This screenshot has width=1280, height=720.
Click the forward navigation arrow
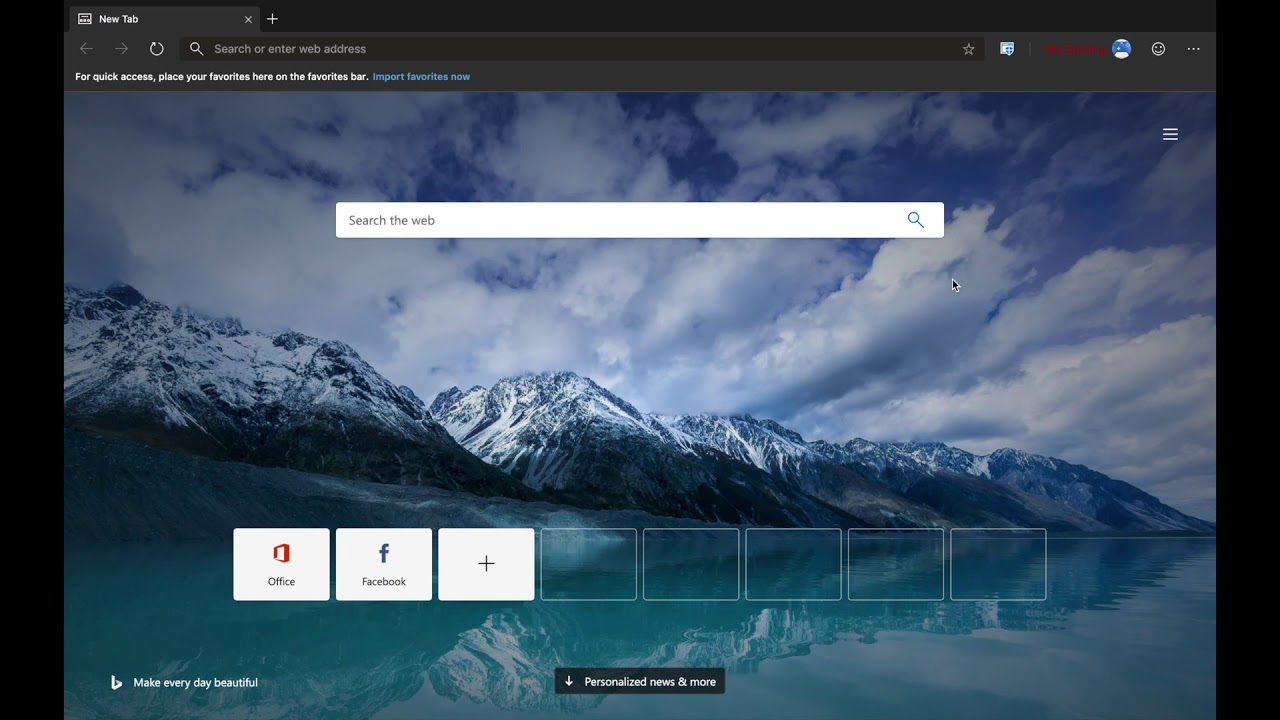[x=122, y=49]
